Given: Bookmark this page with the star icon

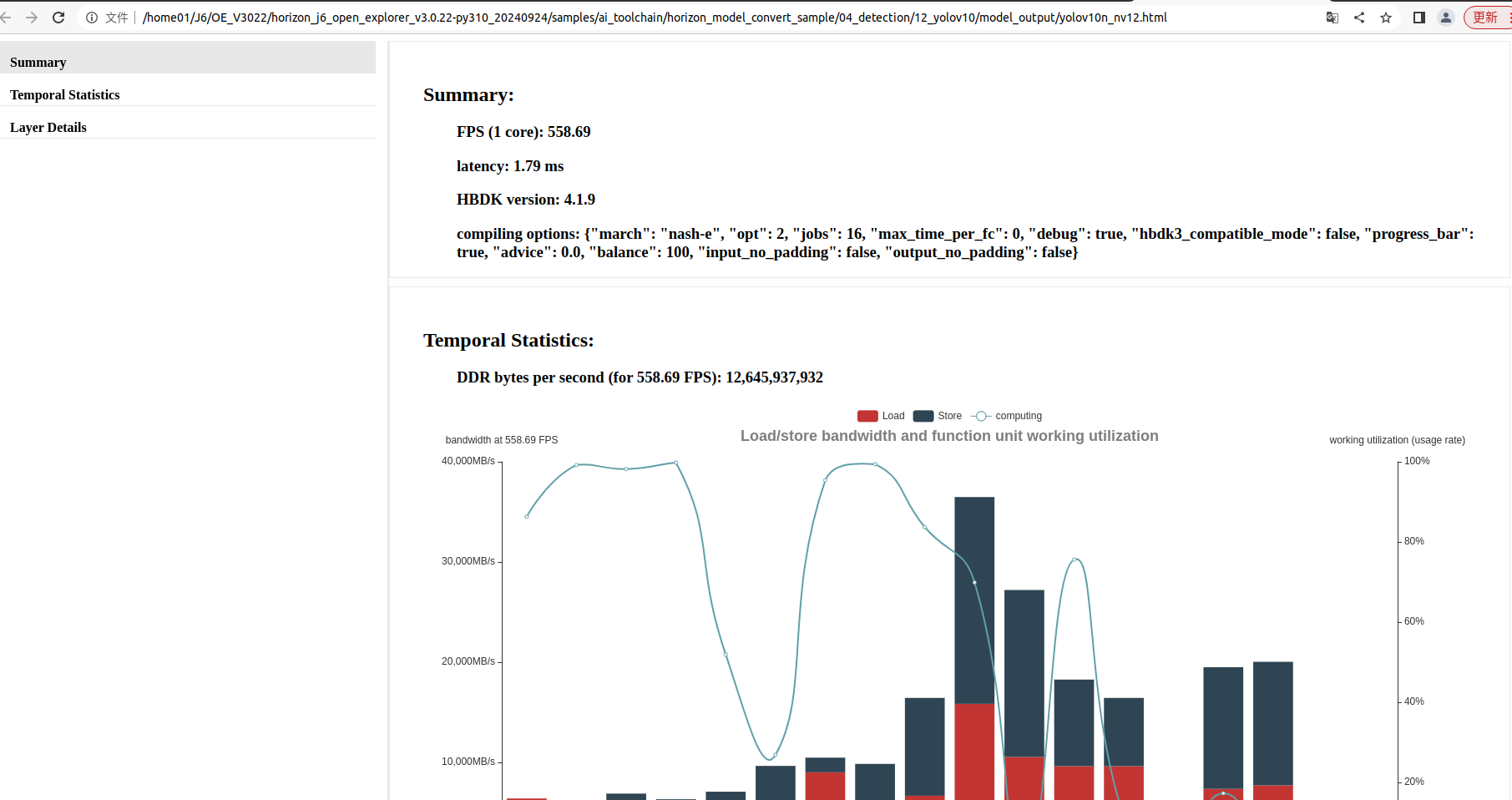Looking at the screenshot, I should click(x=1386, y=18).
